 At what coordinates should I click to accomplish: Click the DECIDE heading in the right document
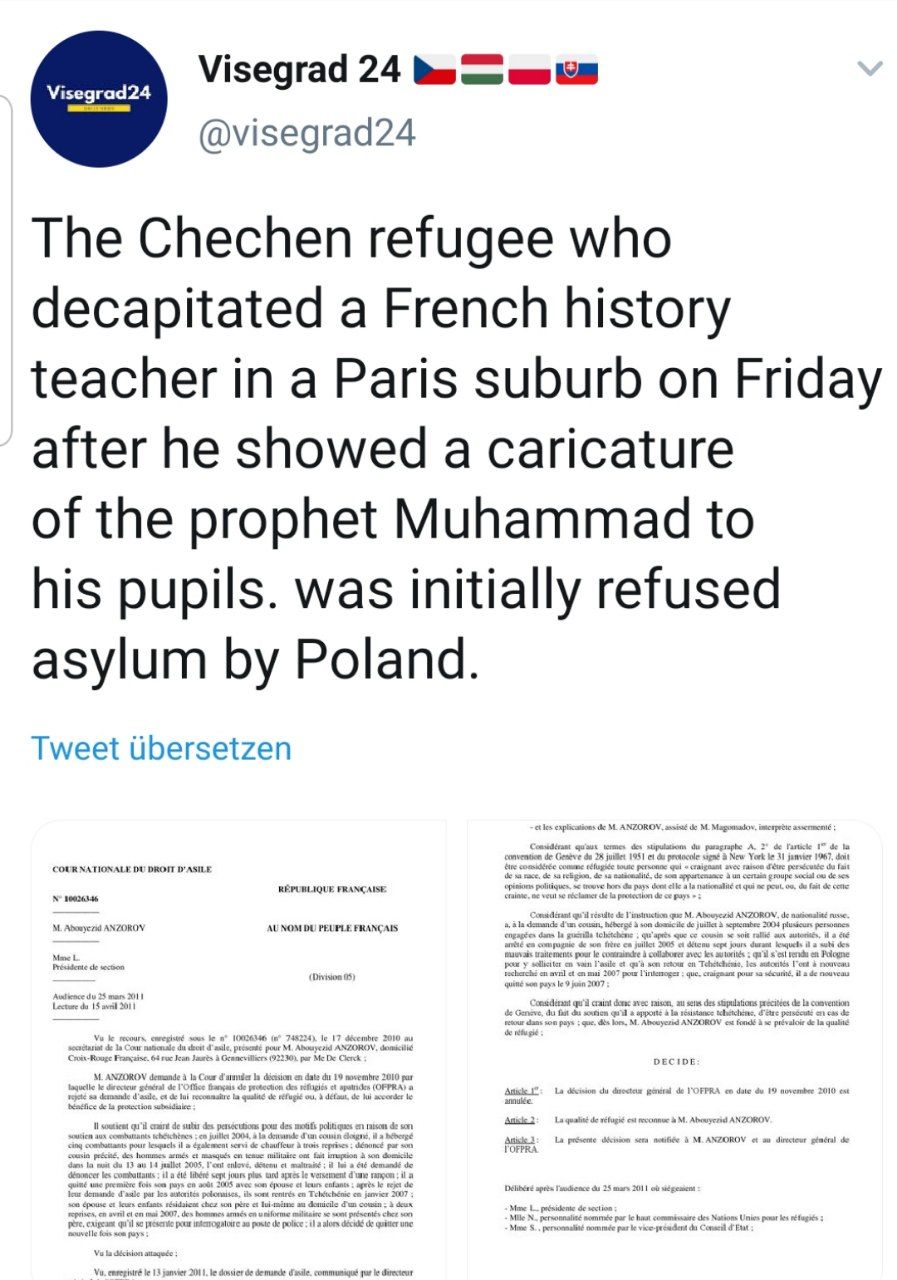click(677, 1062)
